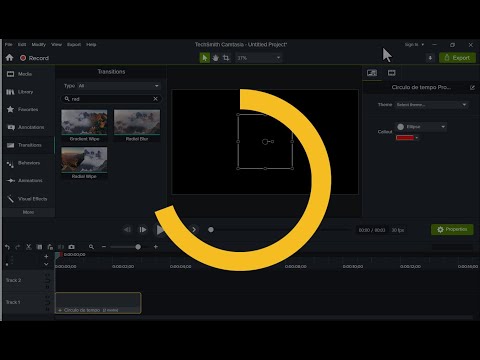This screenshot has width=480, height=360.
Task: Click the green Export button
Action: [x=457, y=58]
